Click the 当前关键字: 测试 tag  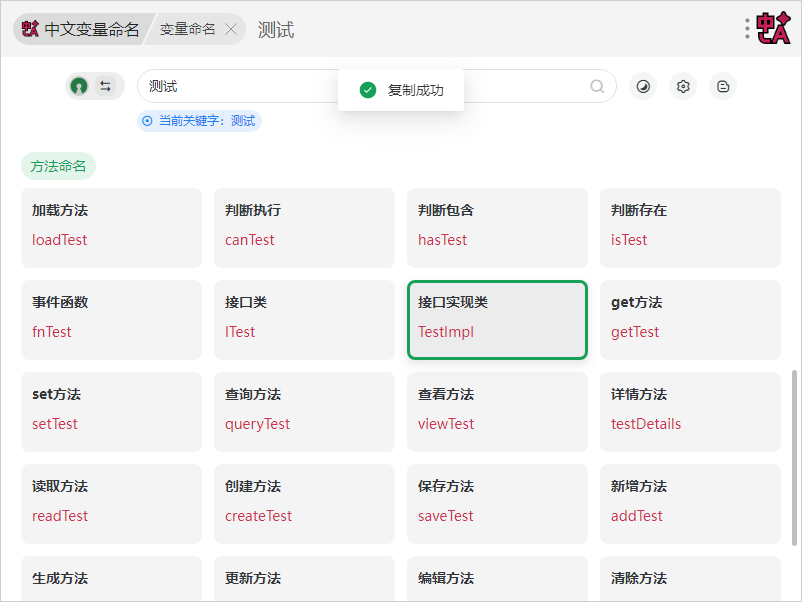199,121
